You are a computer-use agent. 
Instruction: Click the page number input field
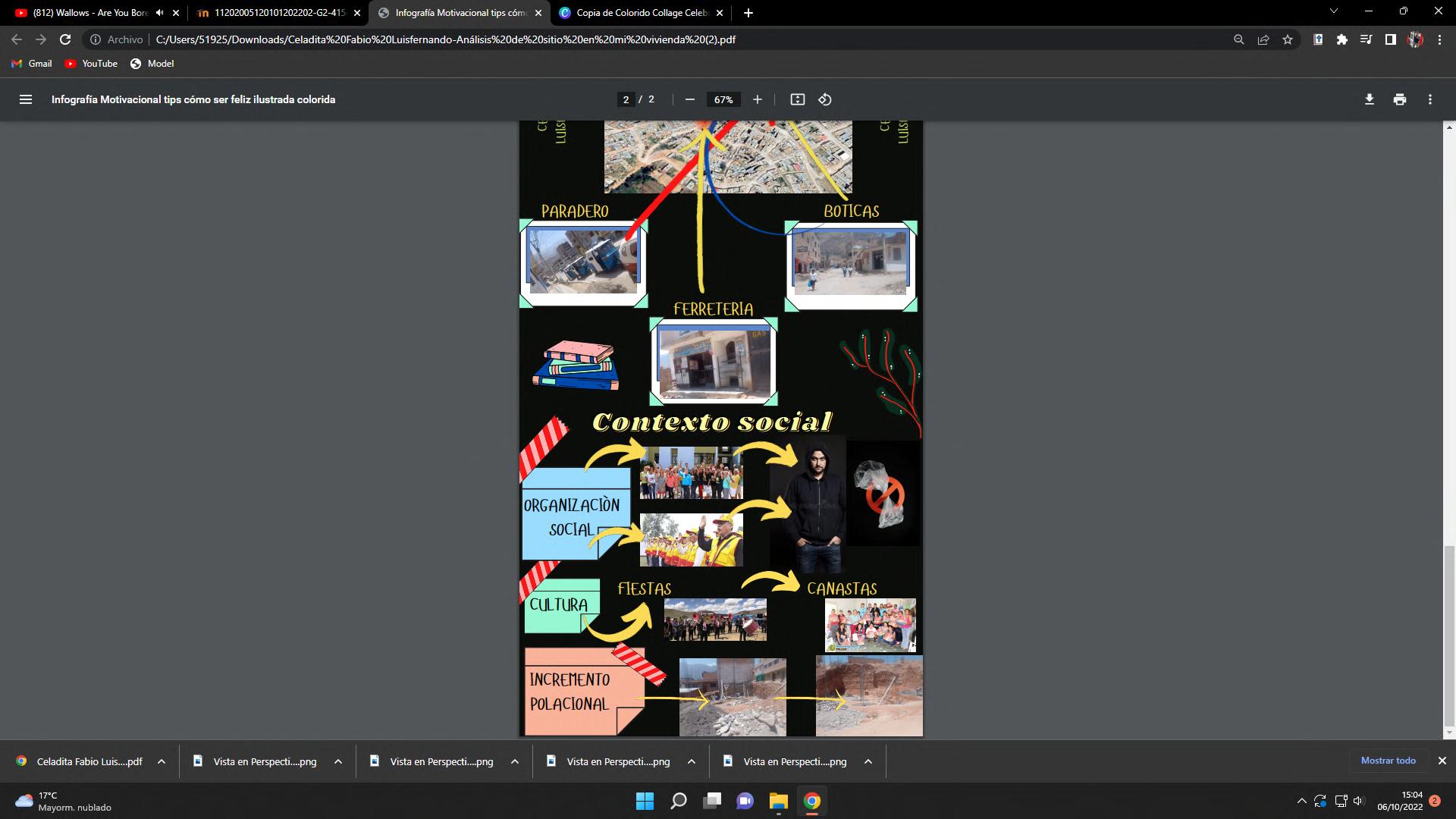[626, 99]
